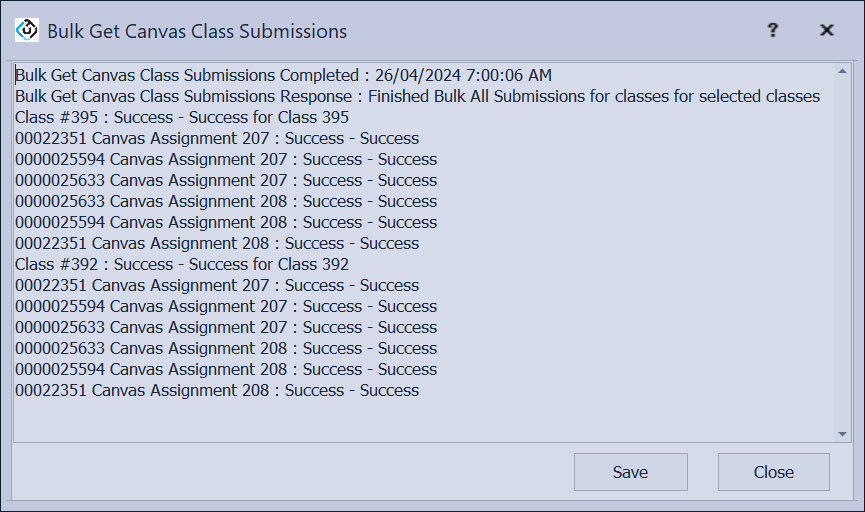Select the Class #395 success line
This screenshot has height=512, width=865.
(182, 117)
